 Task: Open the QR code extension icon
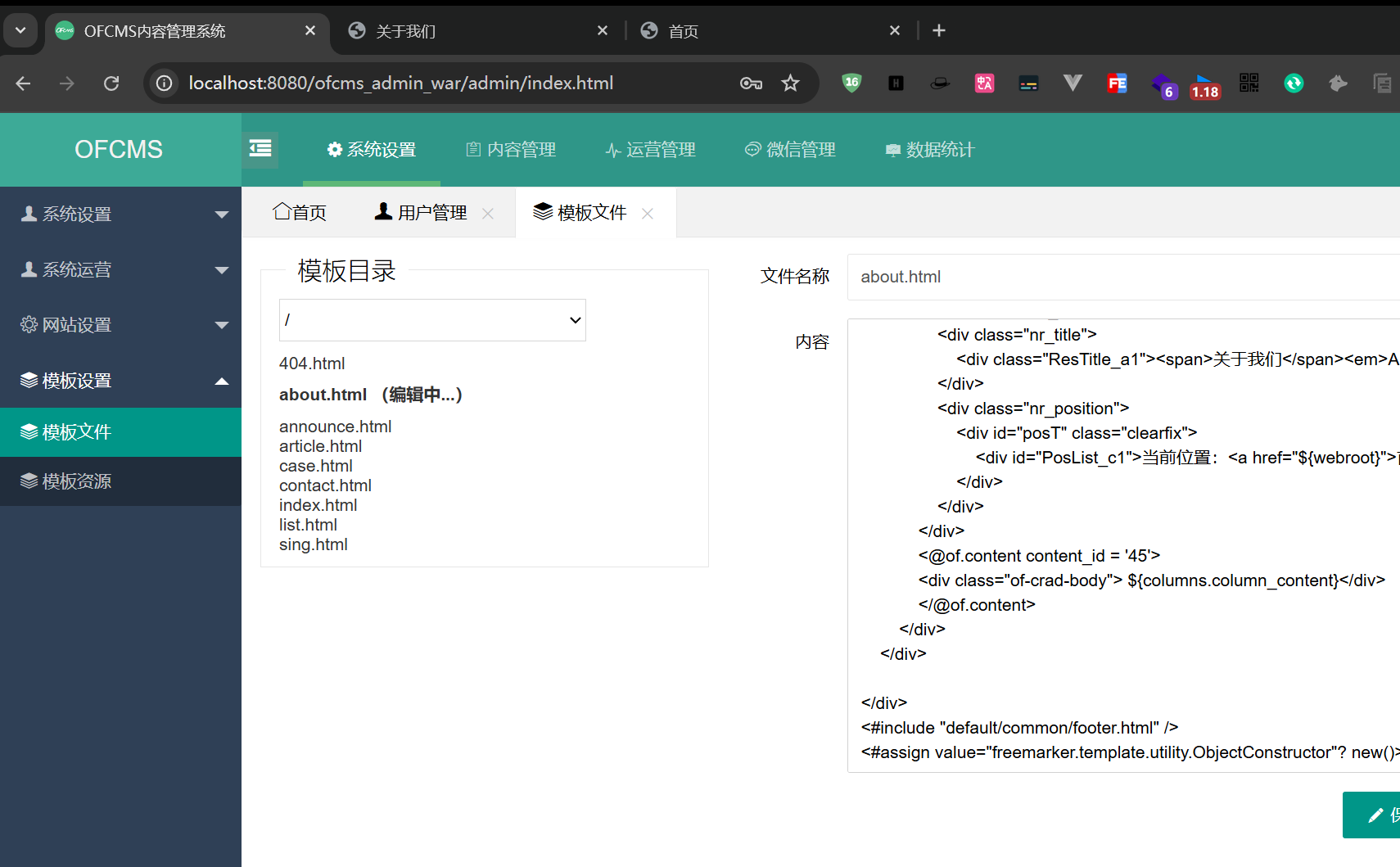click(1249, 84)
